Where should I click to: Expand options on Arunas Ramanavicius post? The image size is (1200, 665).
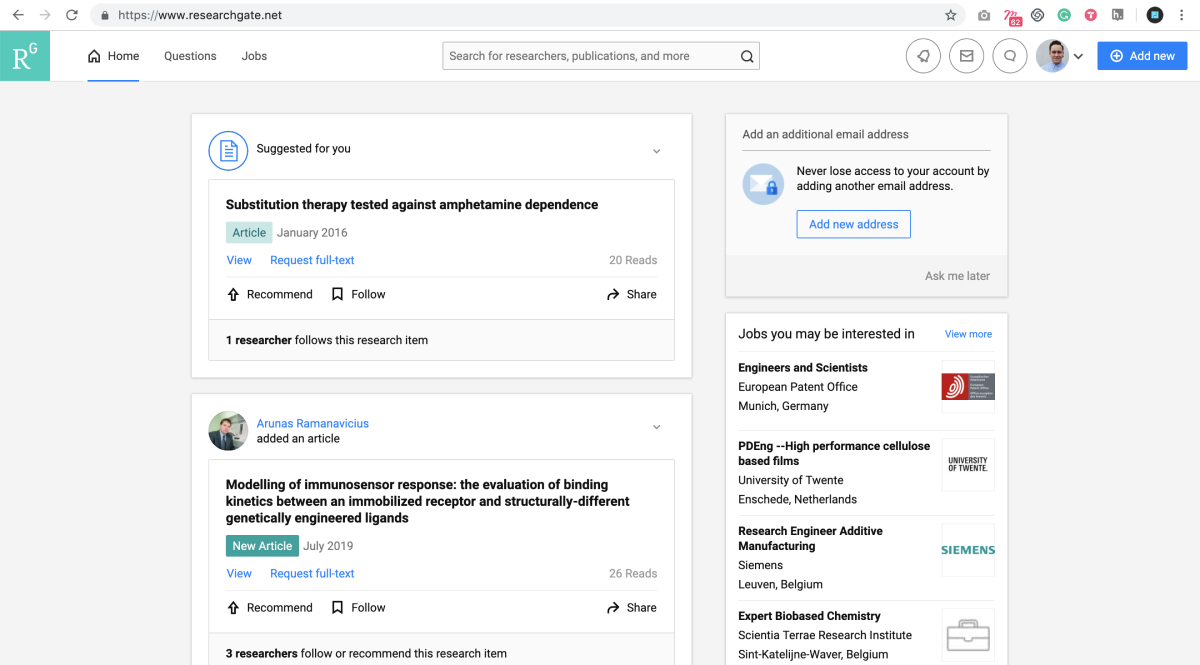[x=656, y=427]
